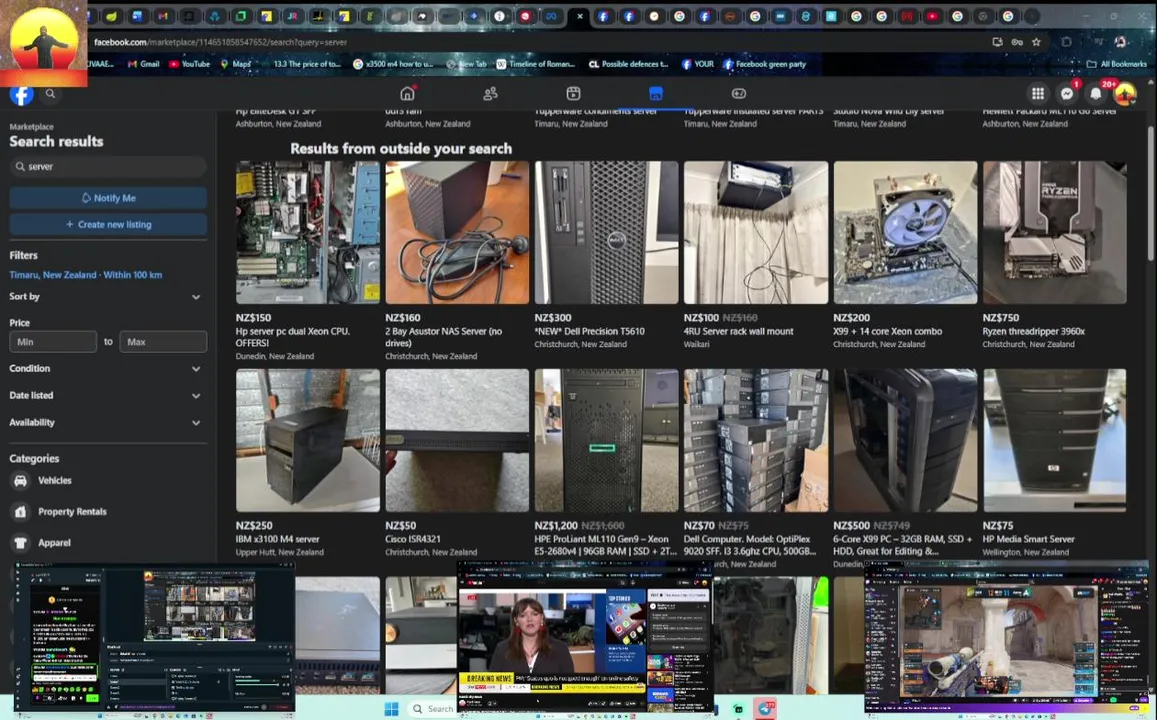Open the Timeline of Roman... bookmark
This screenshot has width=1157, height=720.
coord(535,64)
